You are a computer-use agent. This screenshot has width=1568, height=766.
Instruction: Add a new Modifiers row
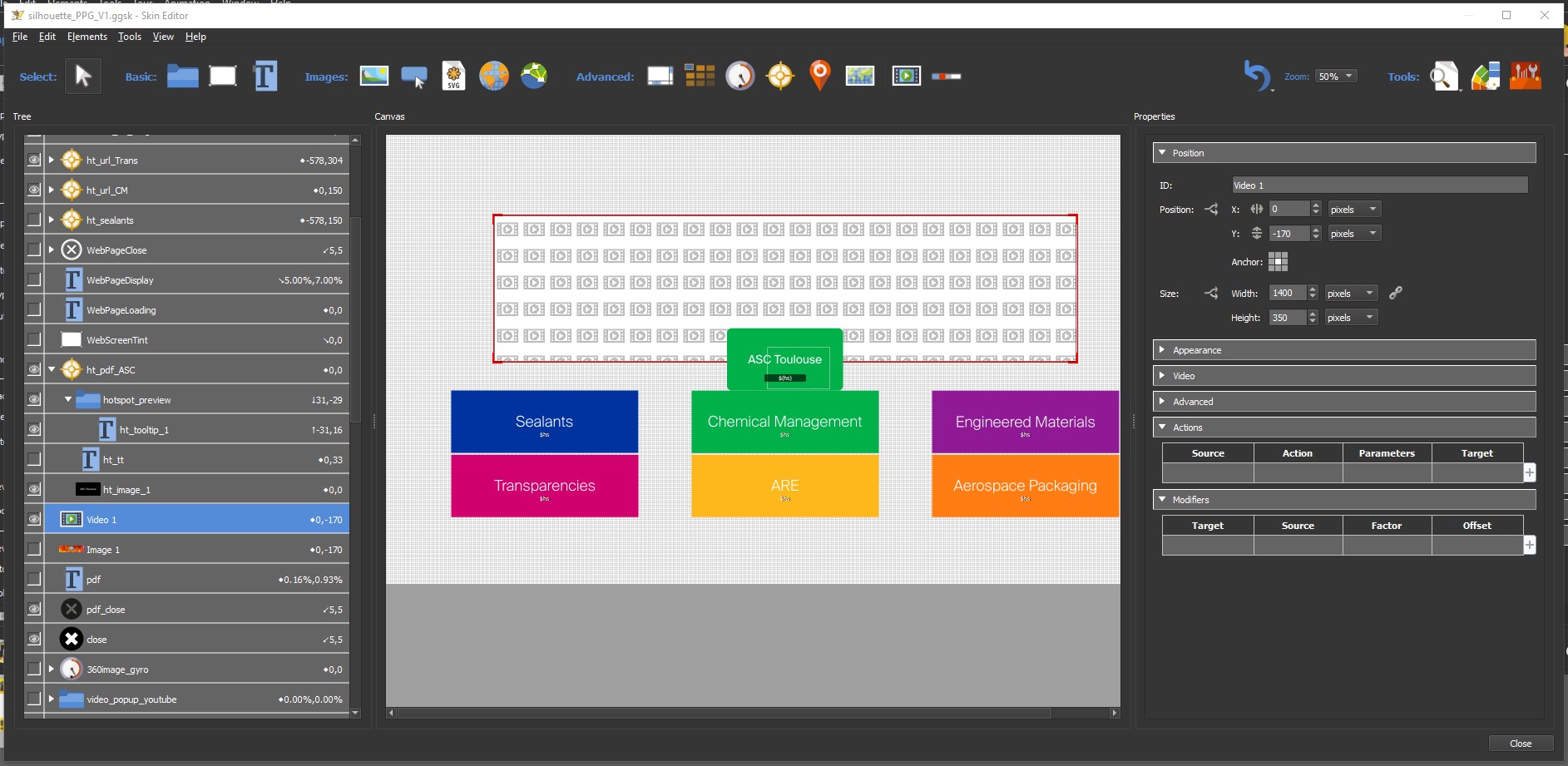tap(1529, 545)
